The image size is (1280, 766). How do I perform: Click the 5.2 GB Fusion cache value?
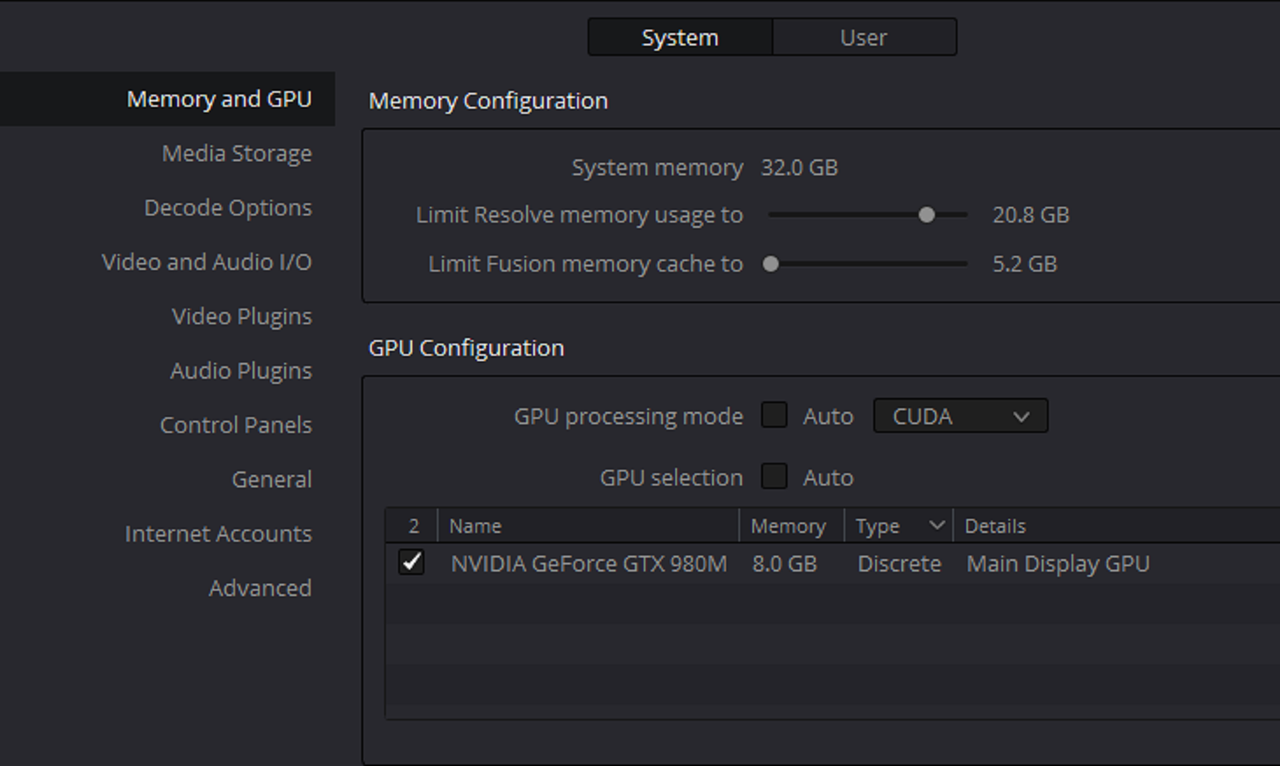click(x=1025, y=264)
